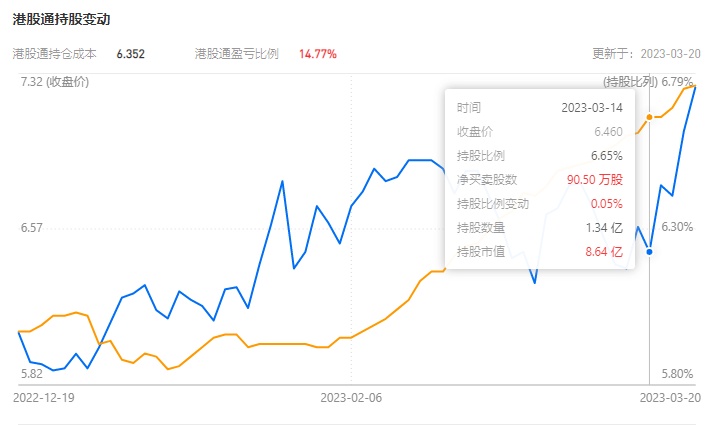Select the 港股通持仓成本 label
This screenshot has height=425, width=712.
[54, 54]
